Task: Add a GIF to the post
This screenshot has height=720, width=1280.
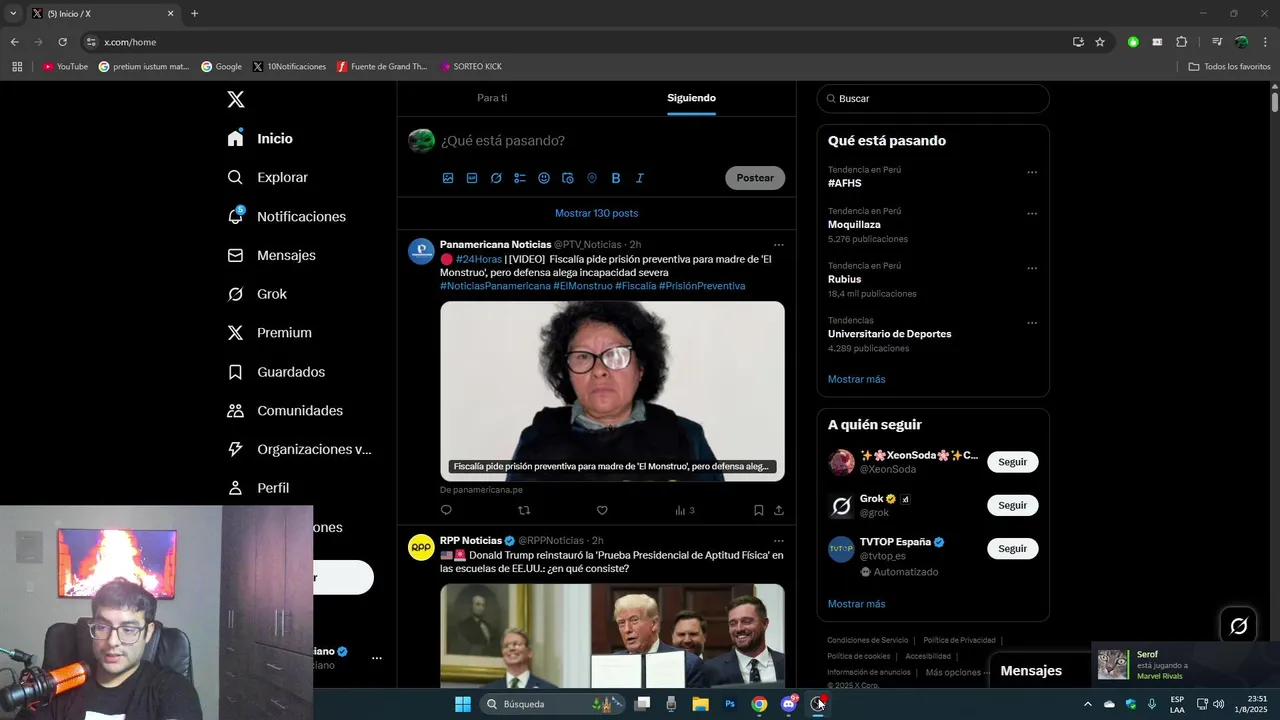Action: [x=472, y=178]
